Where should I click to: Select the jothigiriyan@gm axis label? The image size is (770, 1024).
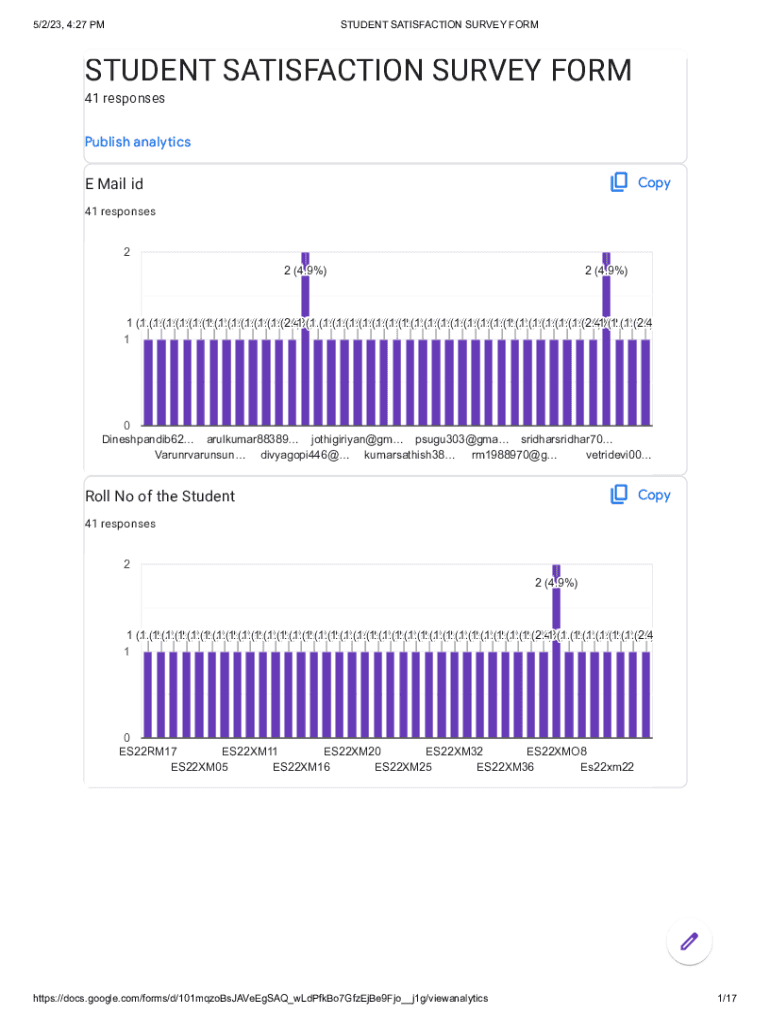pos(356,439)
